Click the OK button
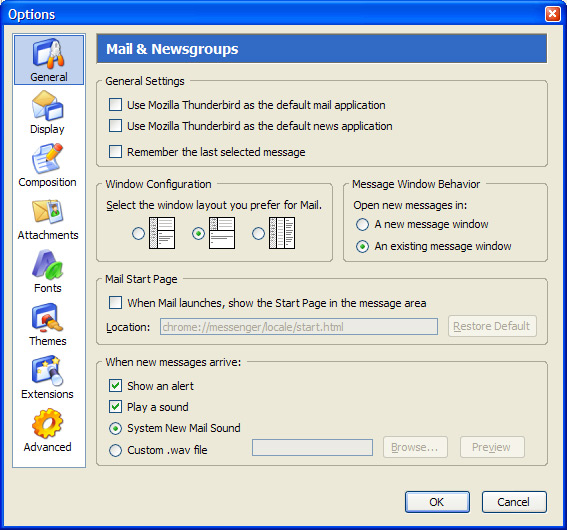The height and width of the screenshot is (530, 567). point(437,502)
